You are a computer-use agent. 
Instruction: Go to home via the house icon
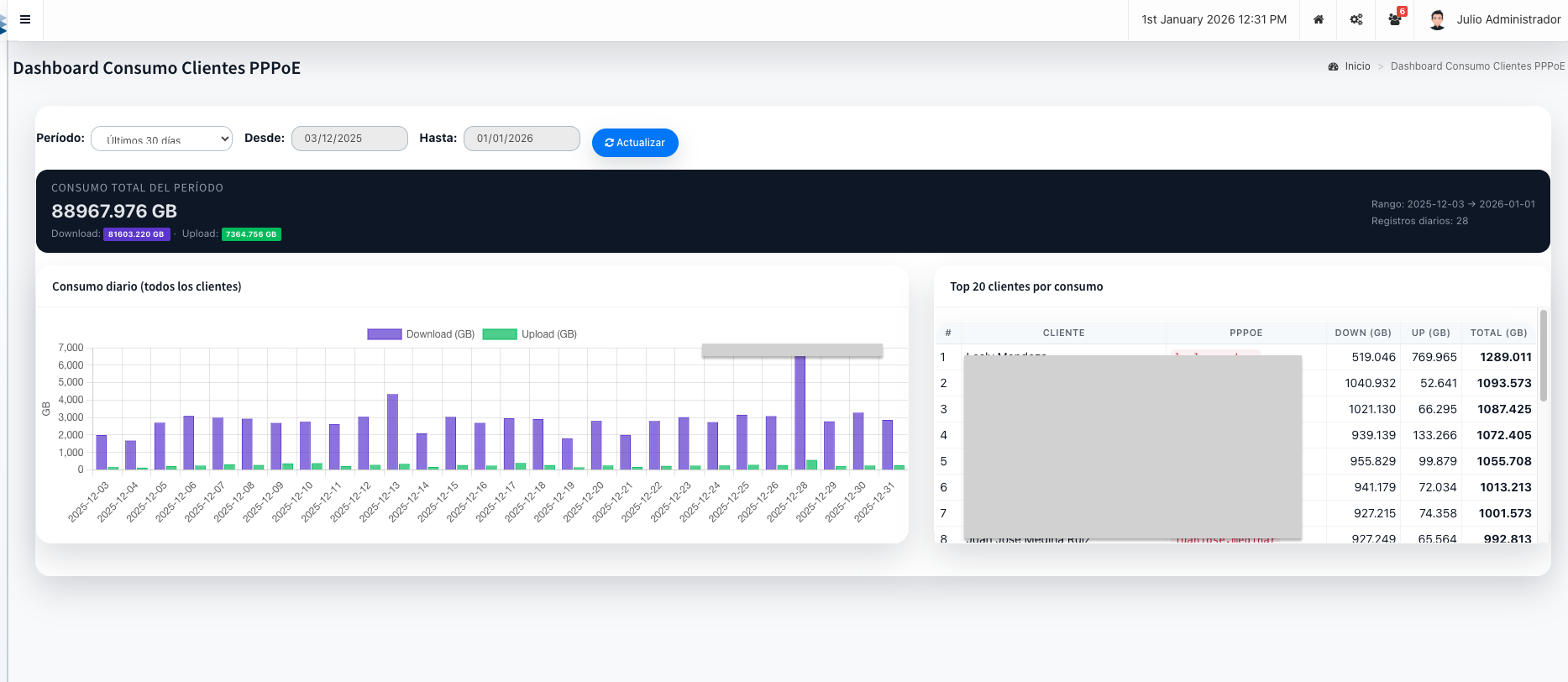click(x=1319, y=19)
